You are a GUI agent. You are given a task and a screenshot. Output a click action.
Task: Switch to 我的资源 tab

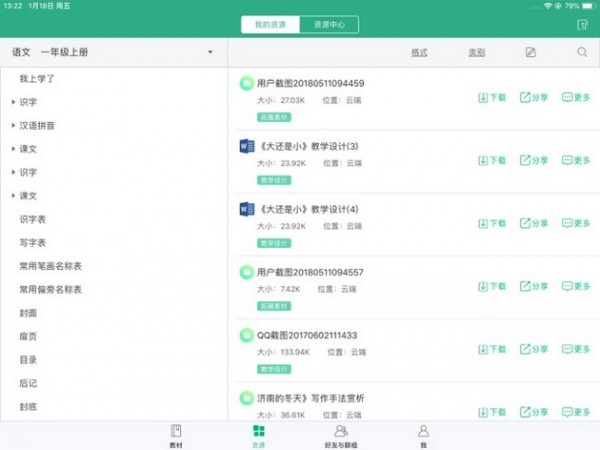(271, 24)
